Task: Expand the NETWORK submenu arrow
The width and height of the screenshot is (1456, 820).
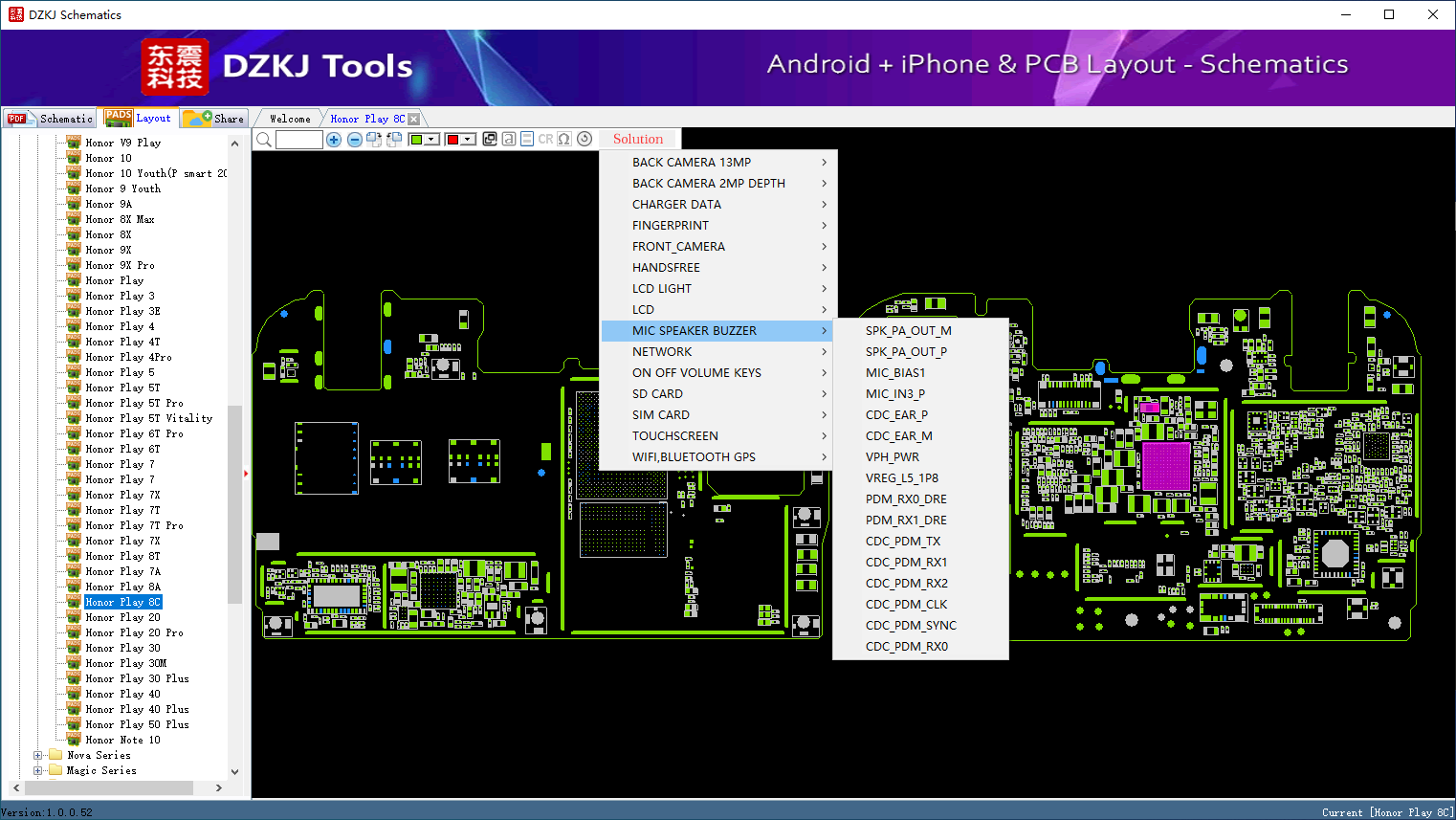Action: [x=824, y=351]
